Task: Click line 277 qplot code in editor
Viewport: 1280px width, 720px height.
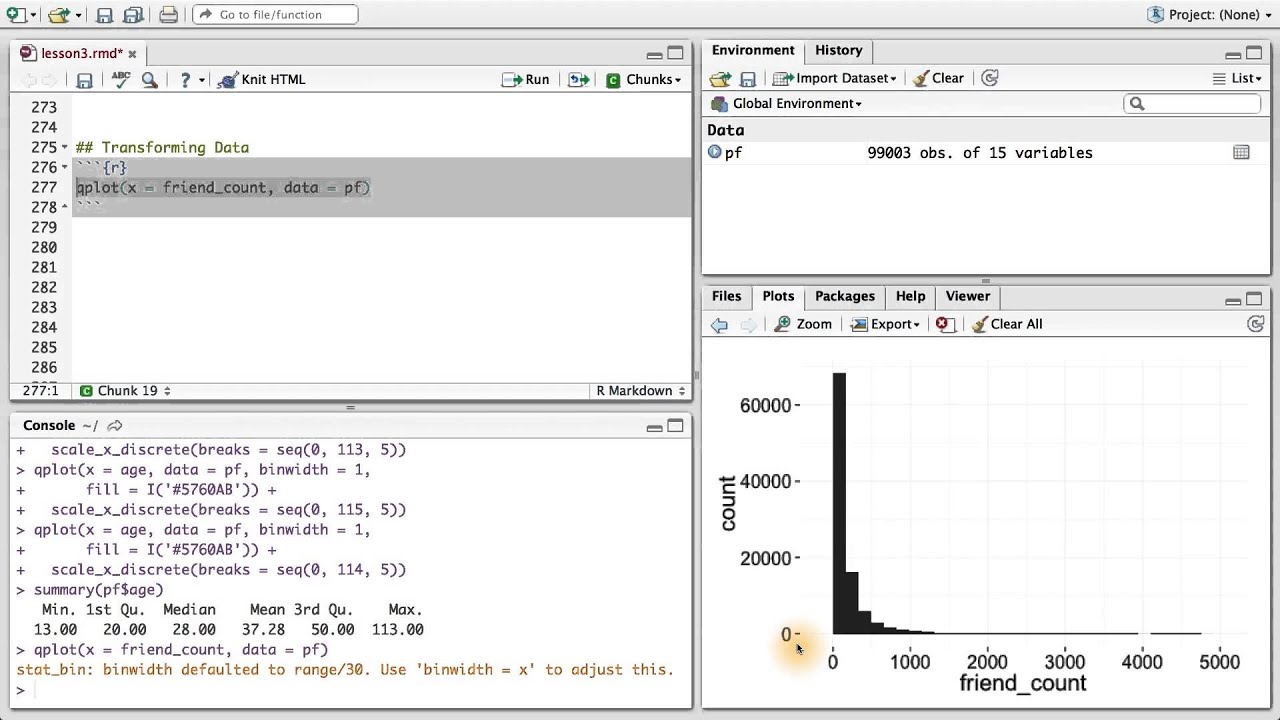Action: point(223,187)
